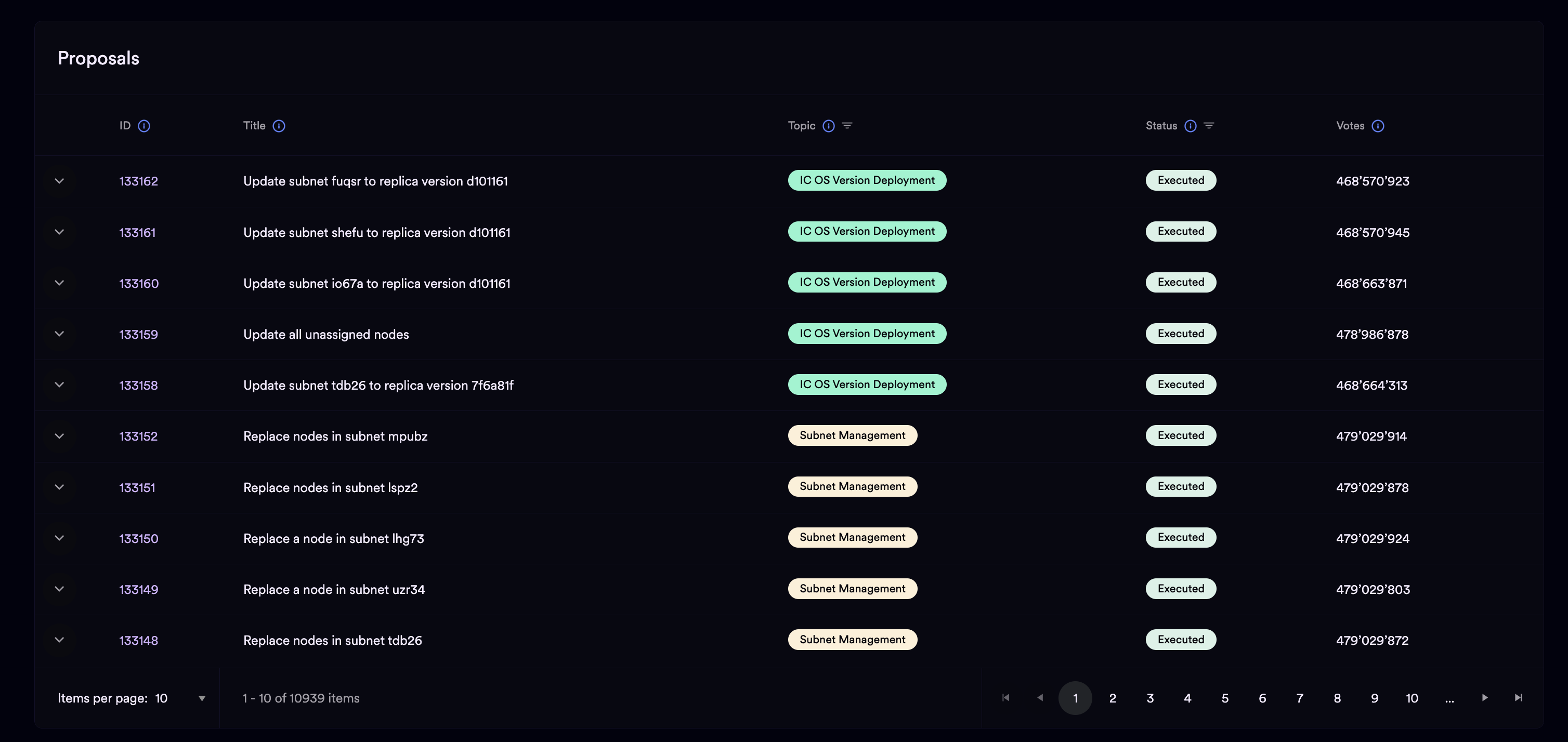
Task: Open the Topic filter icon
Action: (x=847, y=125)
